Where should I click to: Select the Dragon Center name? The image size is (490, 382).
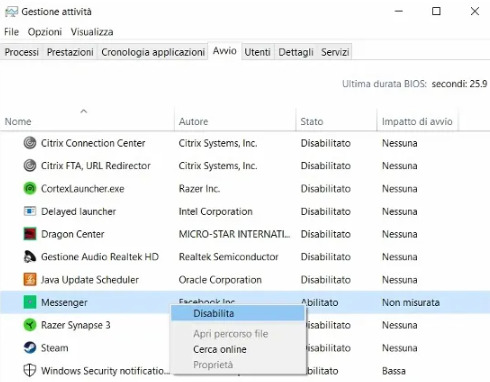tap(73, 234)
